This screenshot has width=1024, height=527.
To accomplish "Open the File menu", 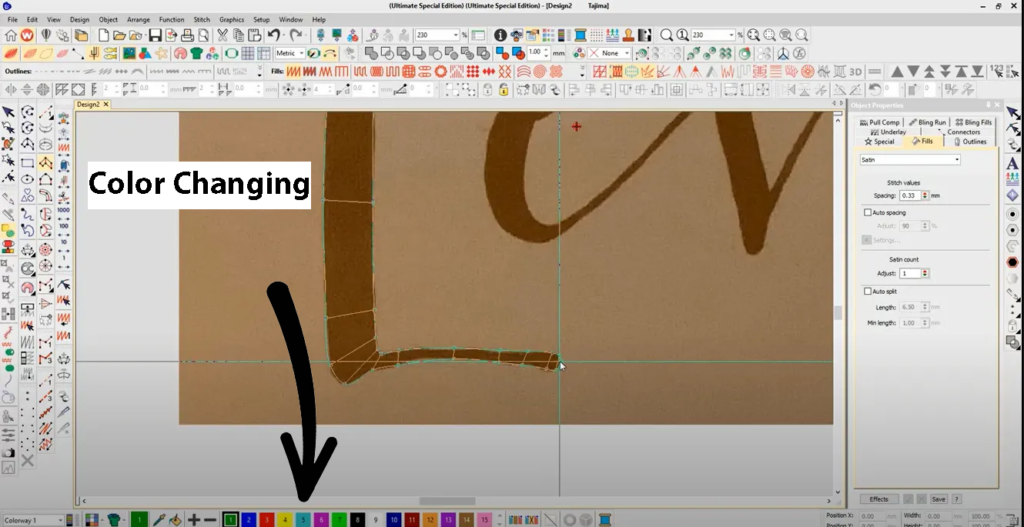I will [x=12, y=20].
